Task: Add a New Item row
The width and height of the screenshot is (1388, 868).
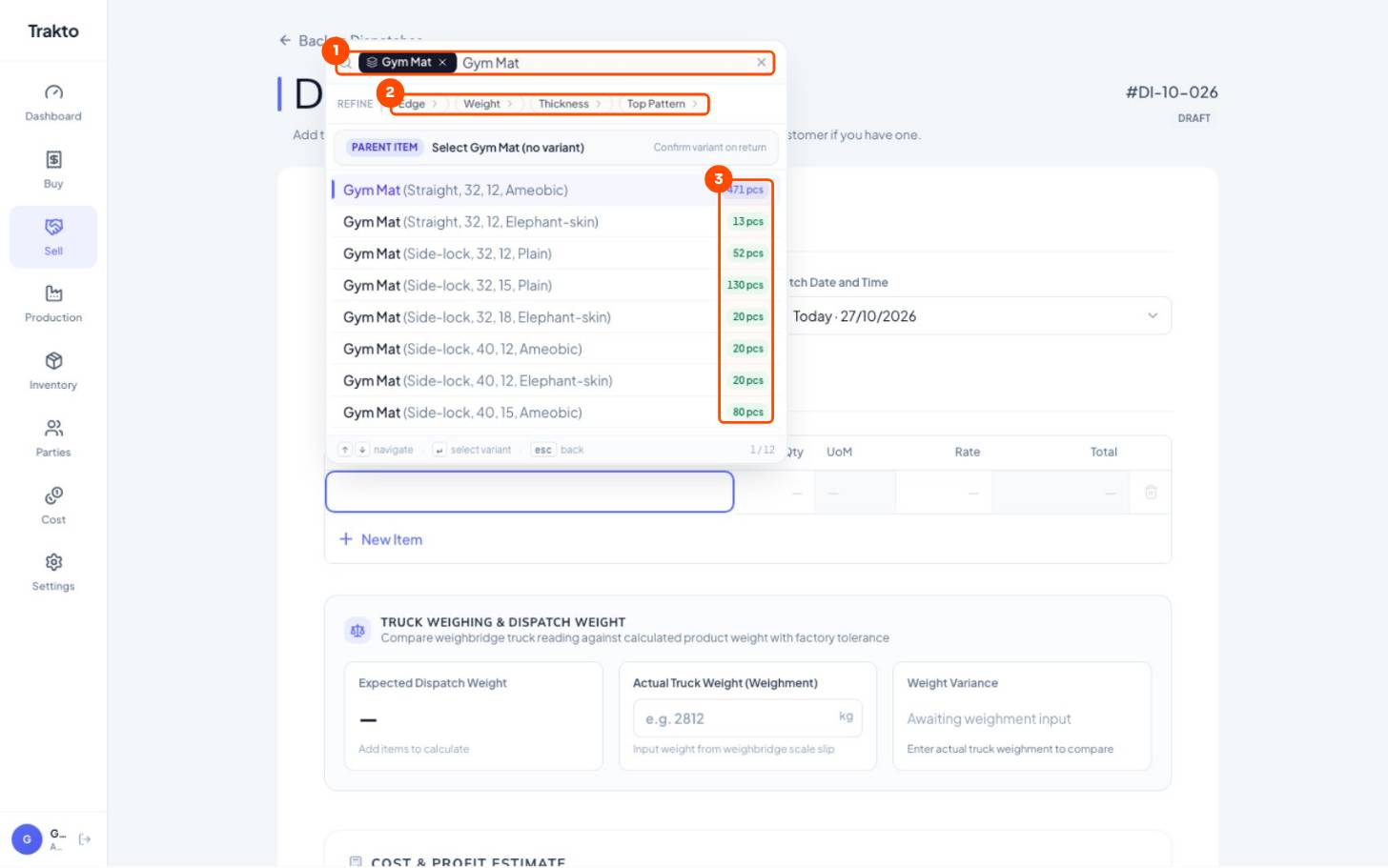Action: tap(381, 539)
